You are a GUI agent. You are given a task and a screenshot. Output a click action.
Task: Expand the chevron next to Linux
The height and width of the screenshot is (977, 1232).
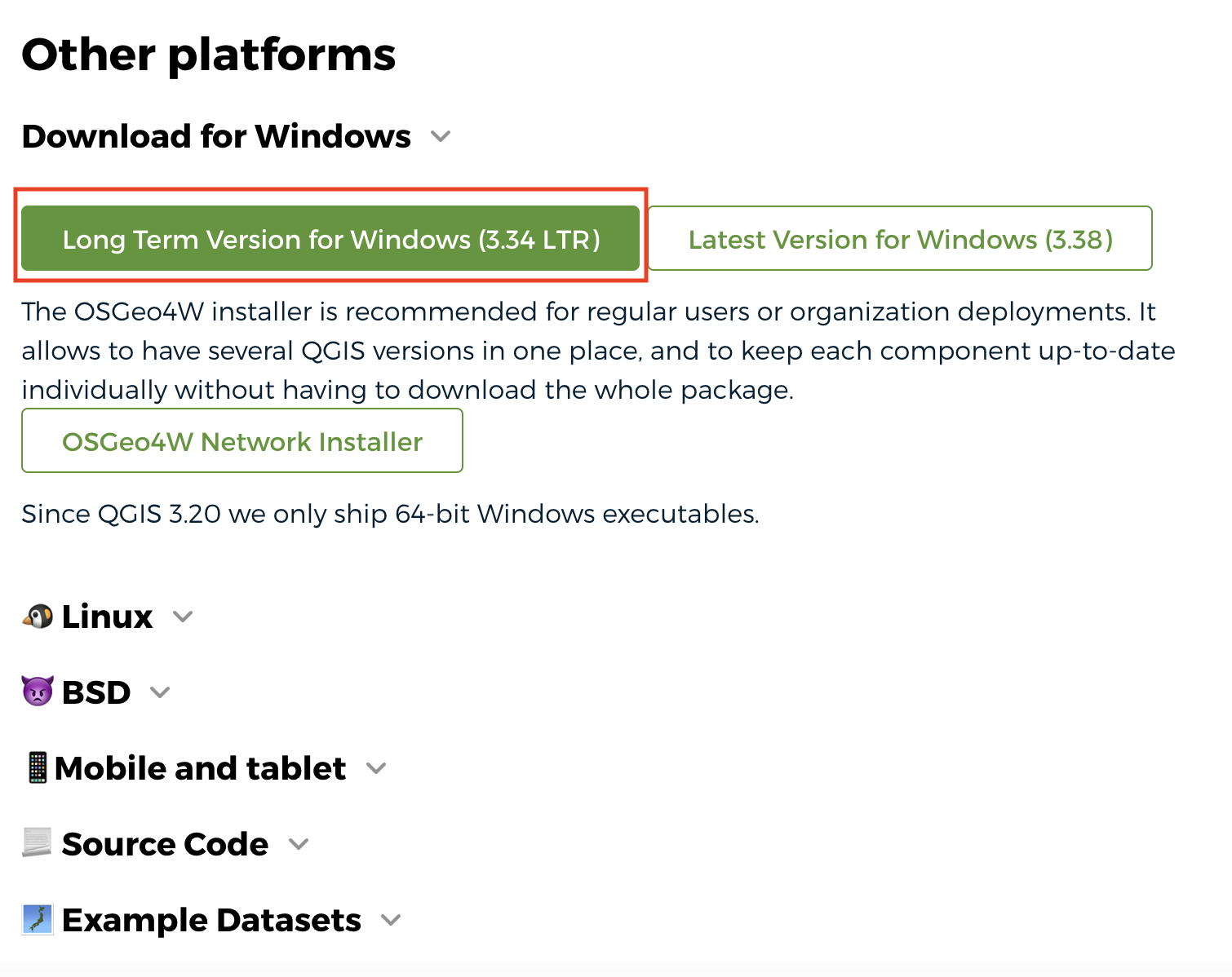(183, 617)
